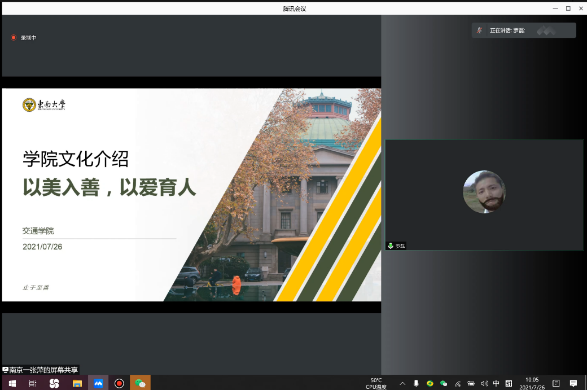Screen dimensions: 587x390
Task: Click the participant name label with microphone
Action: tap(396, 246)
